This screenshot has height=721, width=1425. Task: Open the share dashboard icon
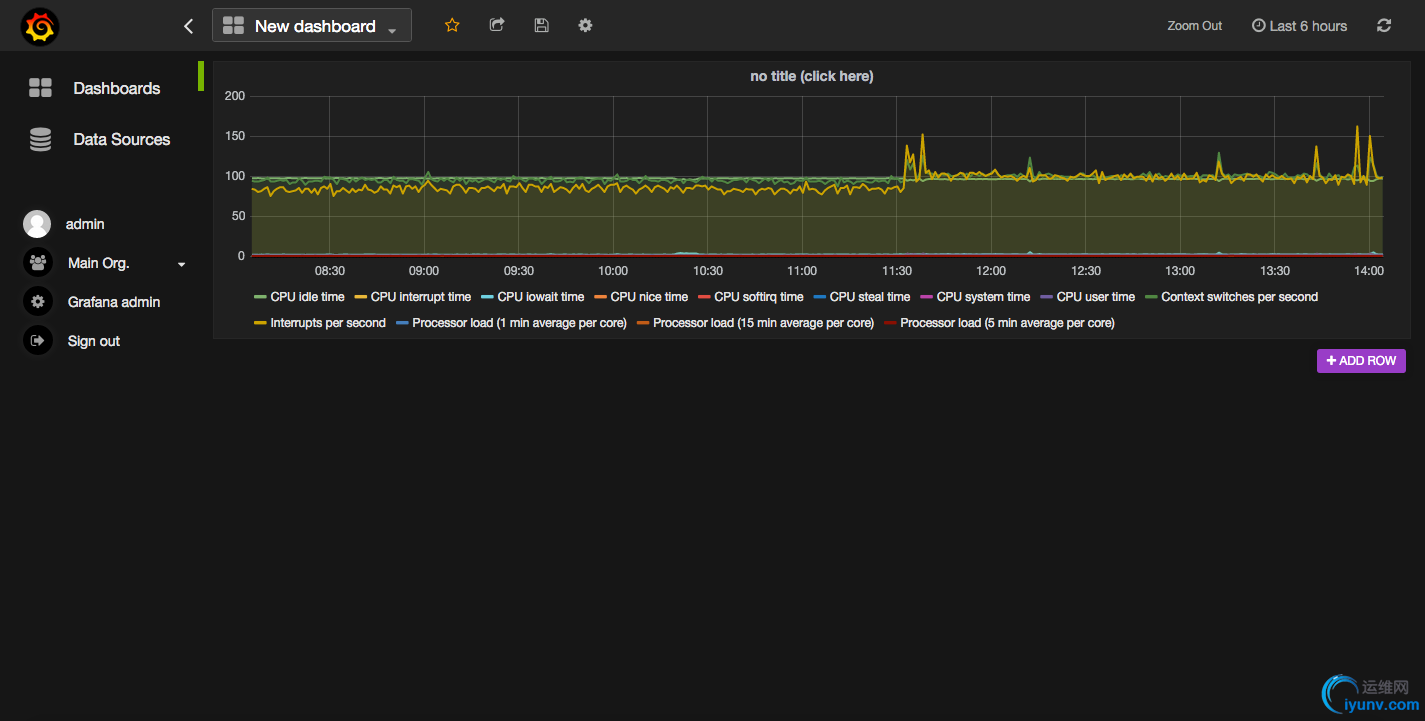point(497,25)
